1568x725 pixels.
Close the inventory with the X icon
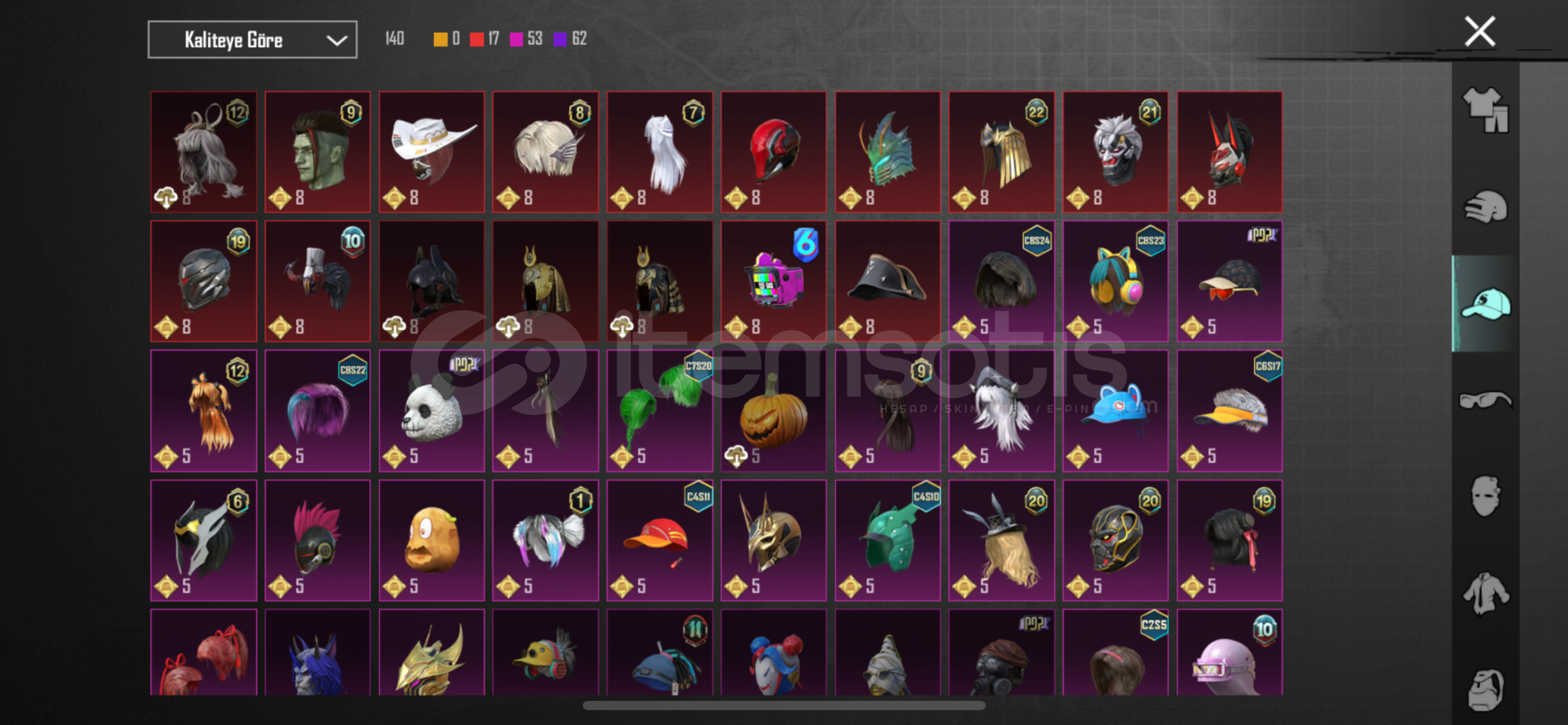tap(1479, 32)
